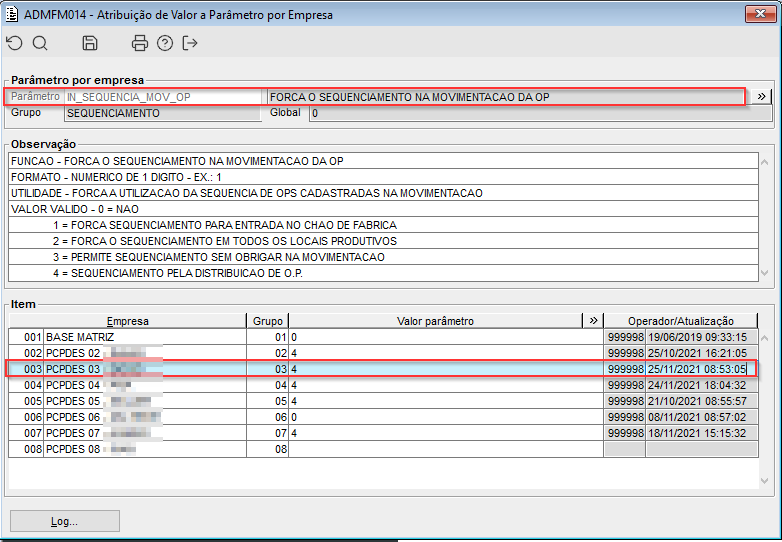Image resolution: width=782 pixels, height=542 pixels.
Task: Click the Operador/Atualização column header
Action: [x=681, y=321]
